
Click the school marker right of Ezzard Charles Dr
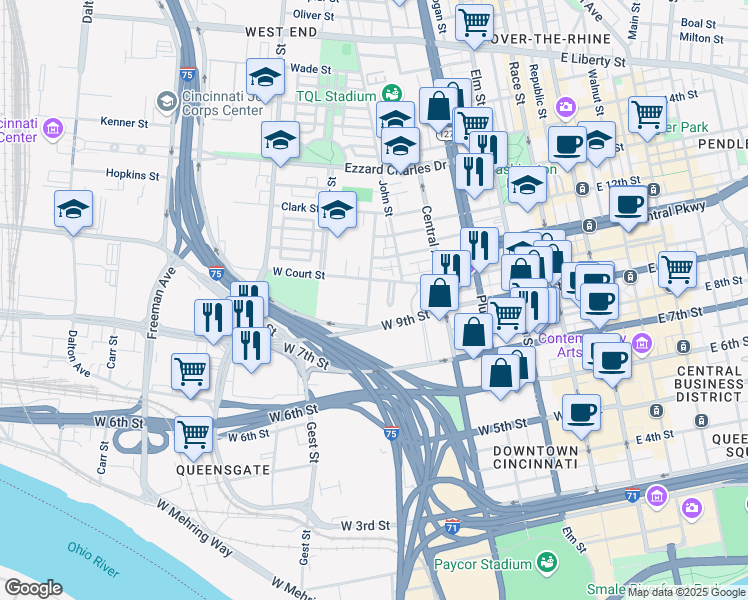point(527,186)
